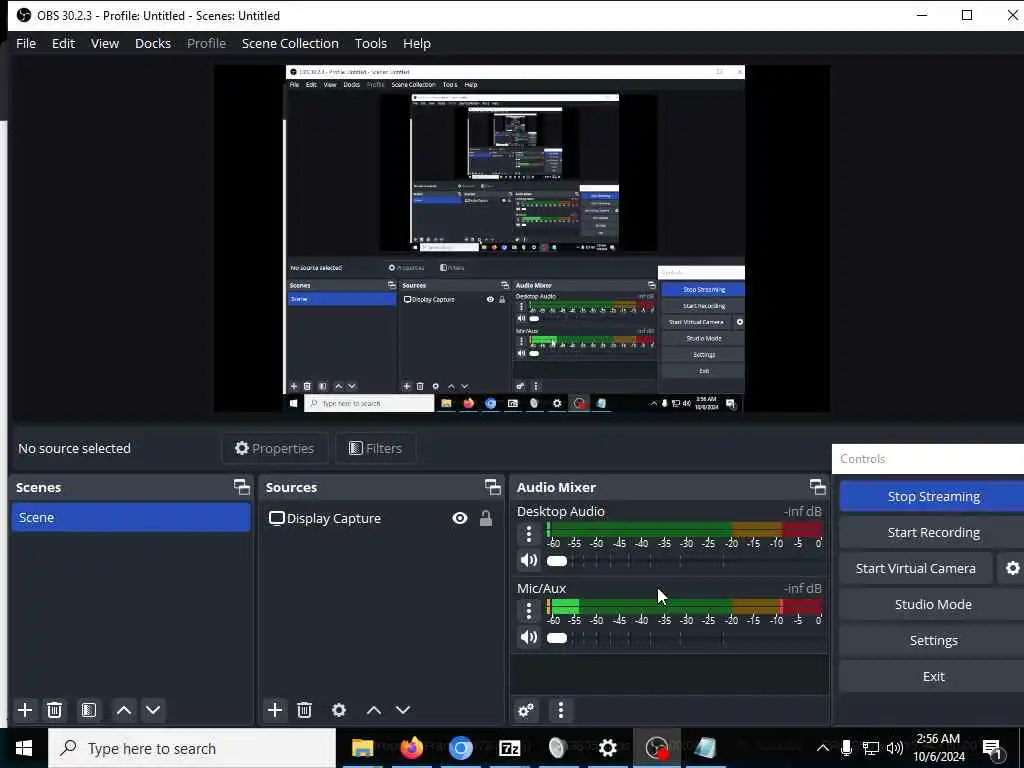Move scene down arrow in Scenes dock

pos(153,710)
